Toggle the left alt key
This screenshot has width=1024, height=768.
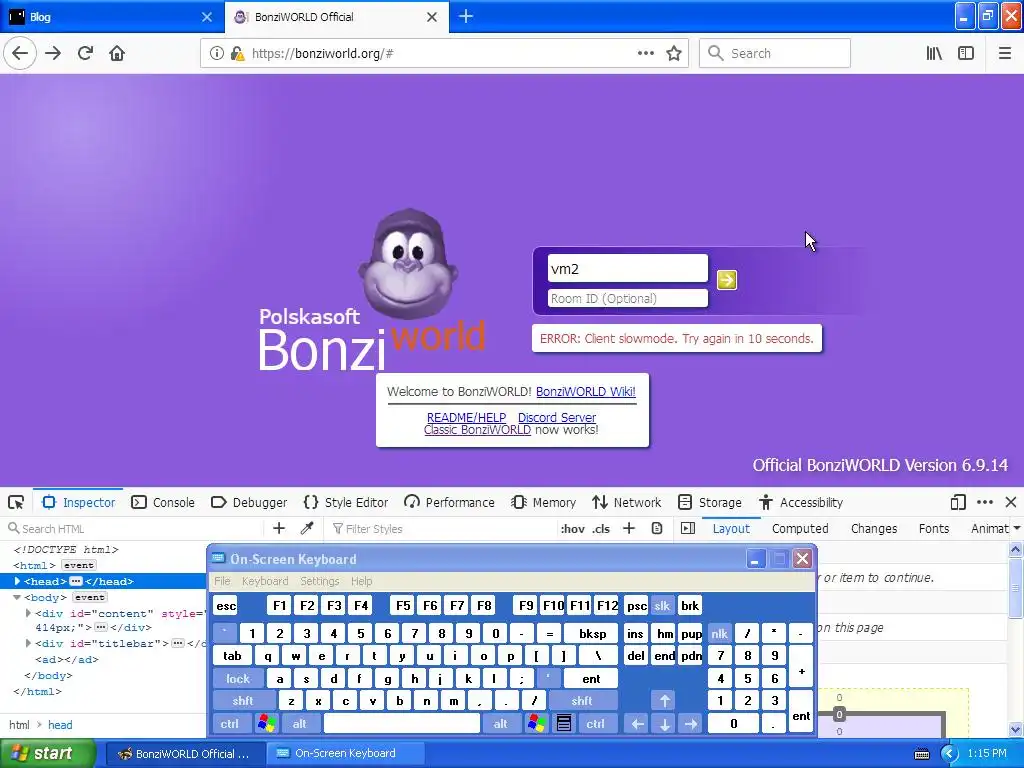pos(300,724)
